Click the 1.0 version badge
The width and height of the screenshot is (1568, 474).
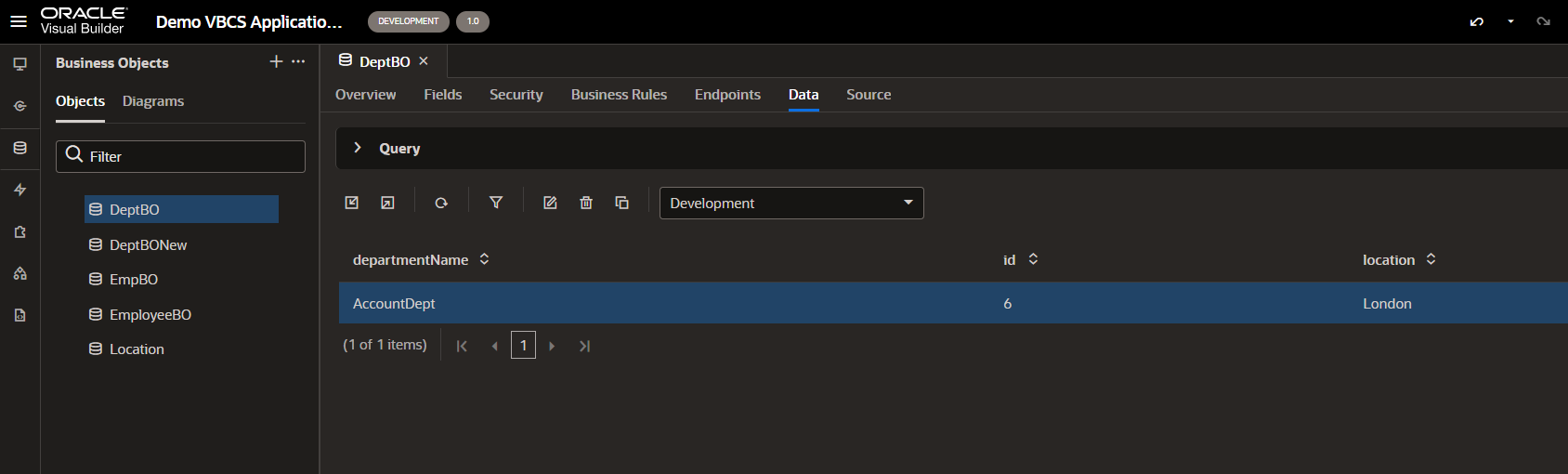[473, 21]
